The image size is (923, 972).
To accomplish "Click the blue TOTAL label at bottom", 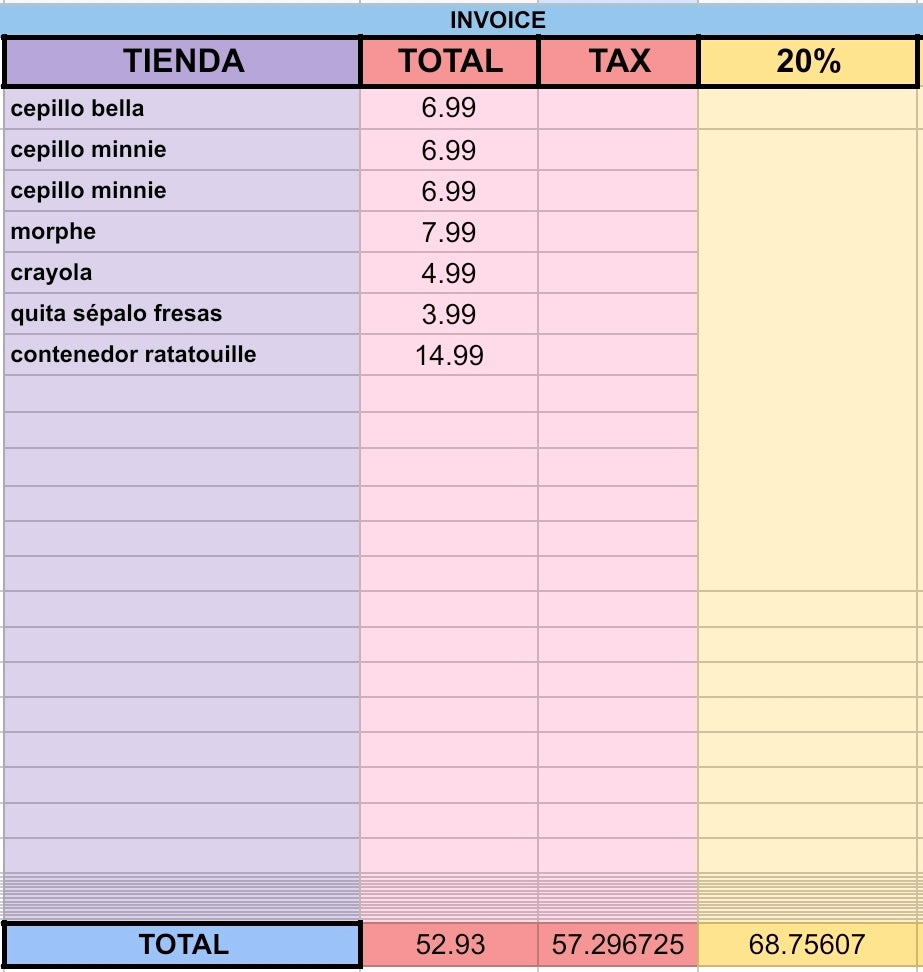I will 182,944.
